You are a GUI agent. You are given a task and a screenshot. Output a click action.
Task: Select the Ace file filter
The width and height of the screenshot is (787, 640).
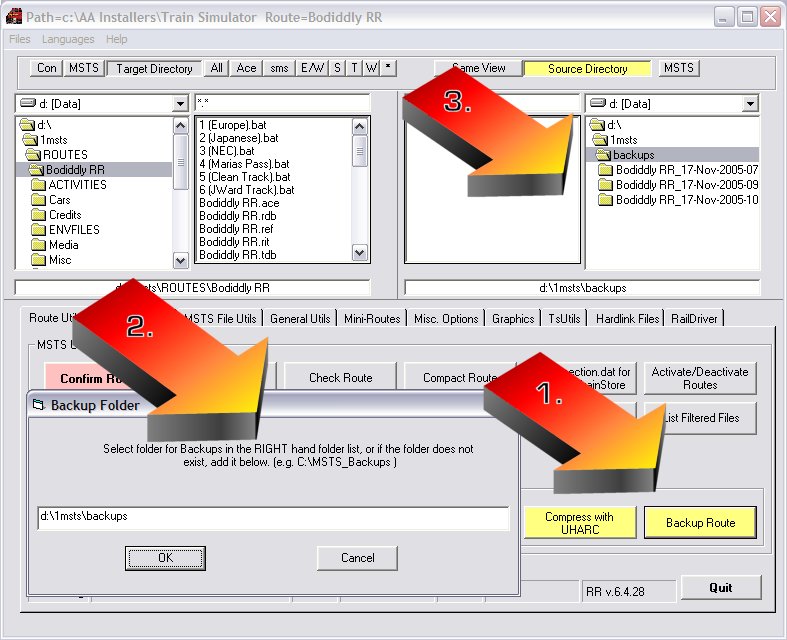(246, 68)
